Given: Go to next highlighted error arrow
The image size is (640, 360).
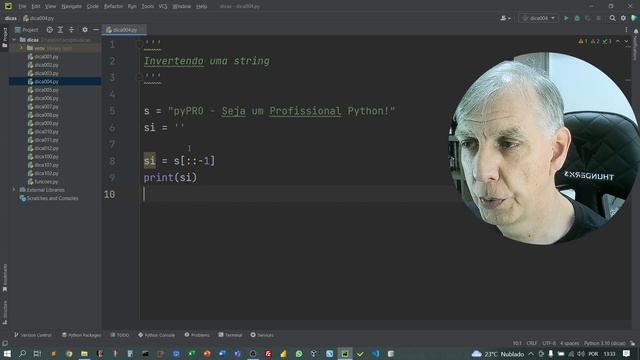Looking at the screenshot, I should tap(627, 41).
